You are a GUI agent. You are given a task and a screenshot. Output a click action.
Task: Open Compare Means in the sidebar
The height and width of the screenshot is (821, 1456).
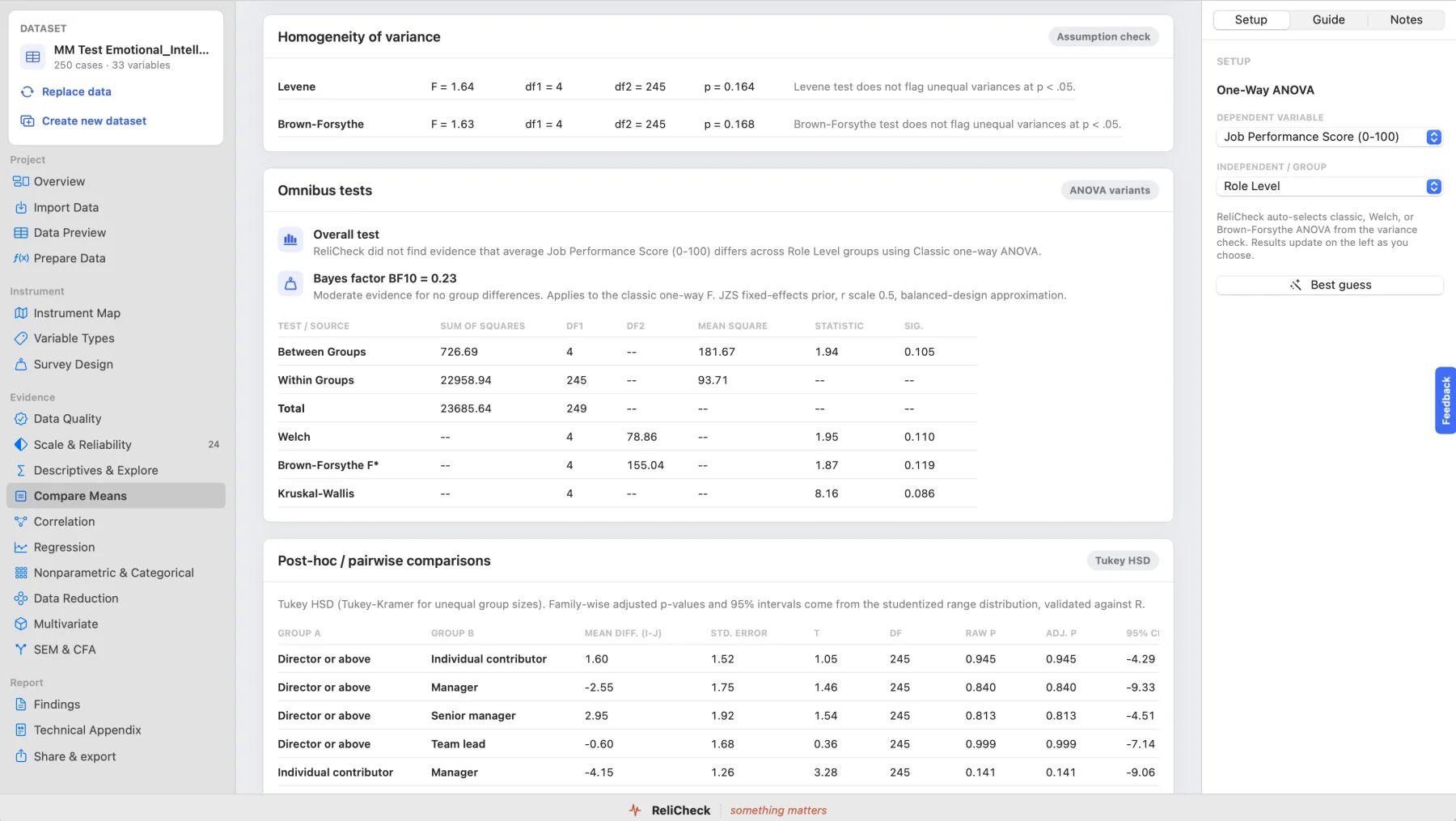click(116, 496)
